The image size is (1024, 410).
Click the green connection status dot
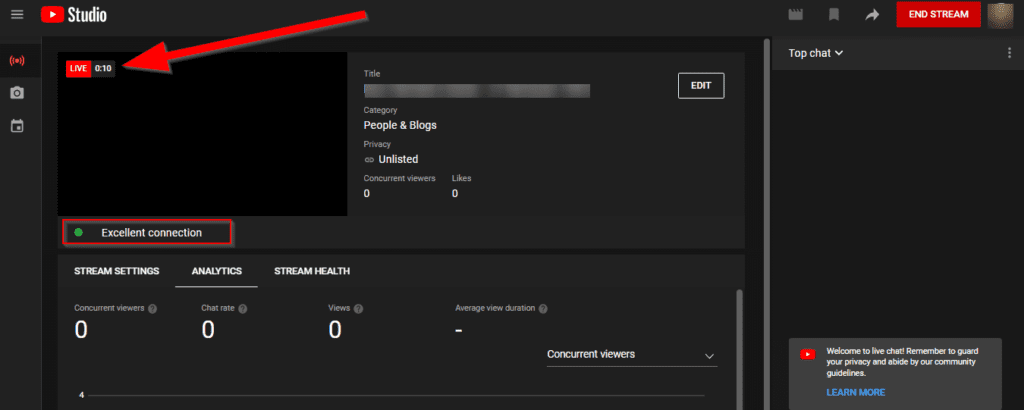click(x=78, y=232)
